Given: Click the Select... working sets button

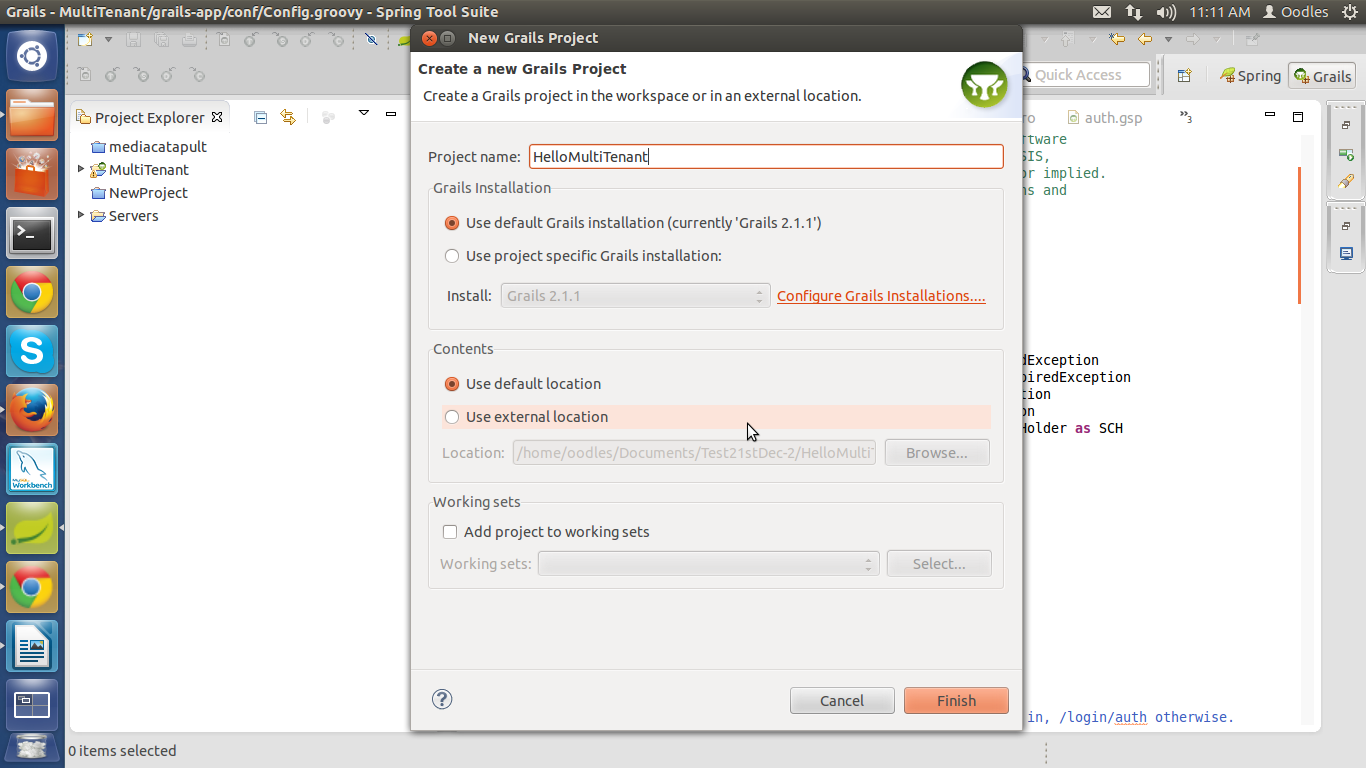Looking at the screenshot, I should pyautogui.click(x=939, y=563).
